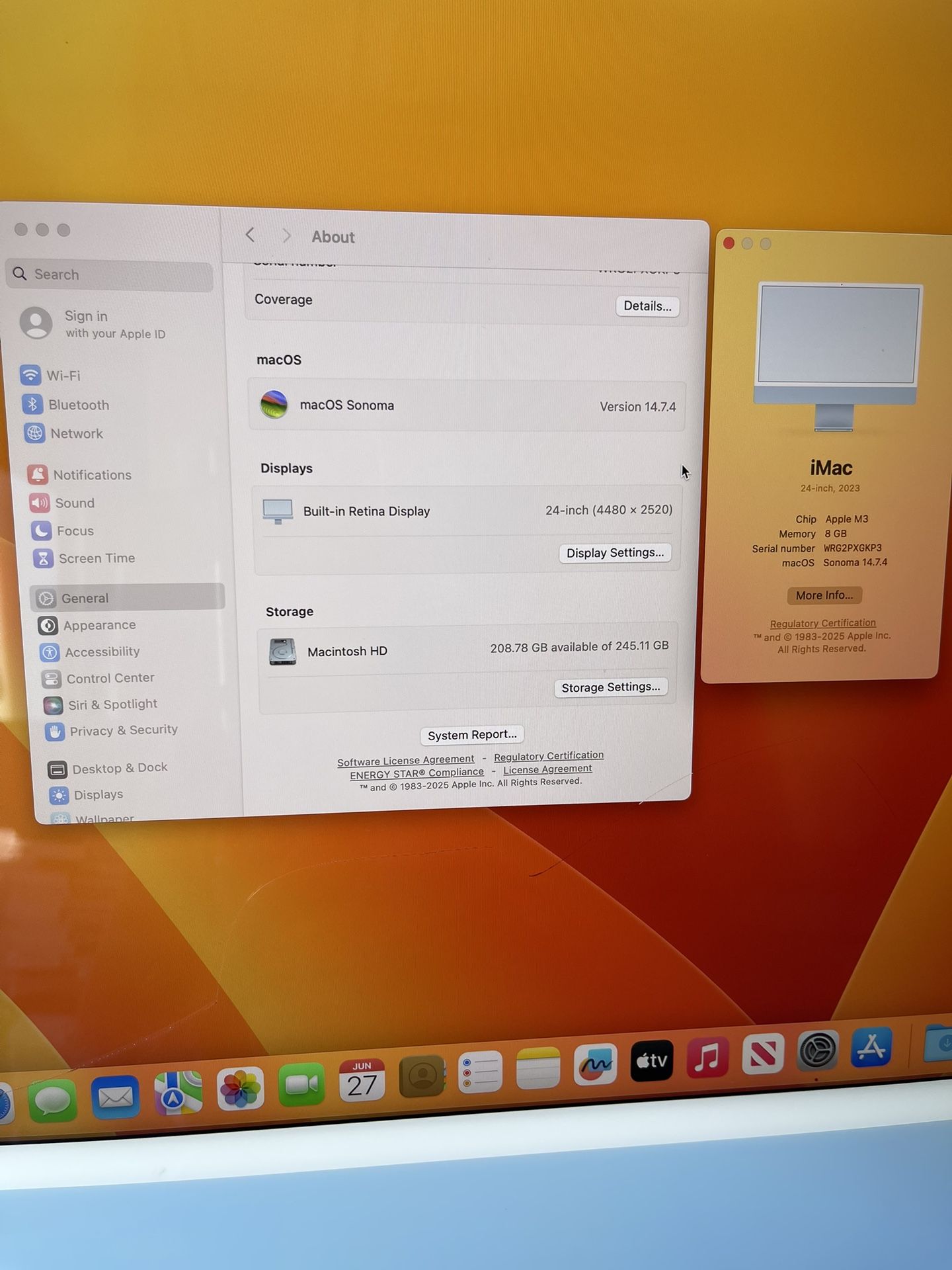Open Coverage Details

coord(647,306)
